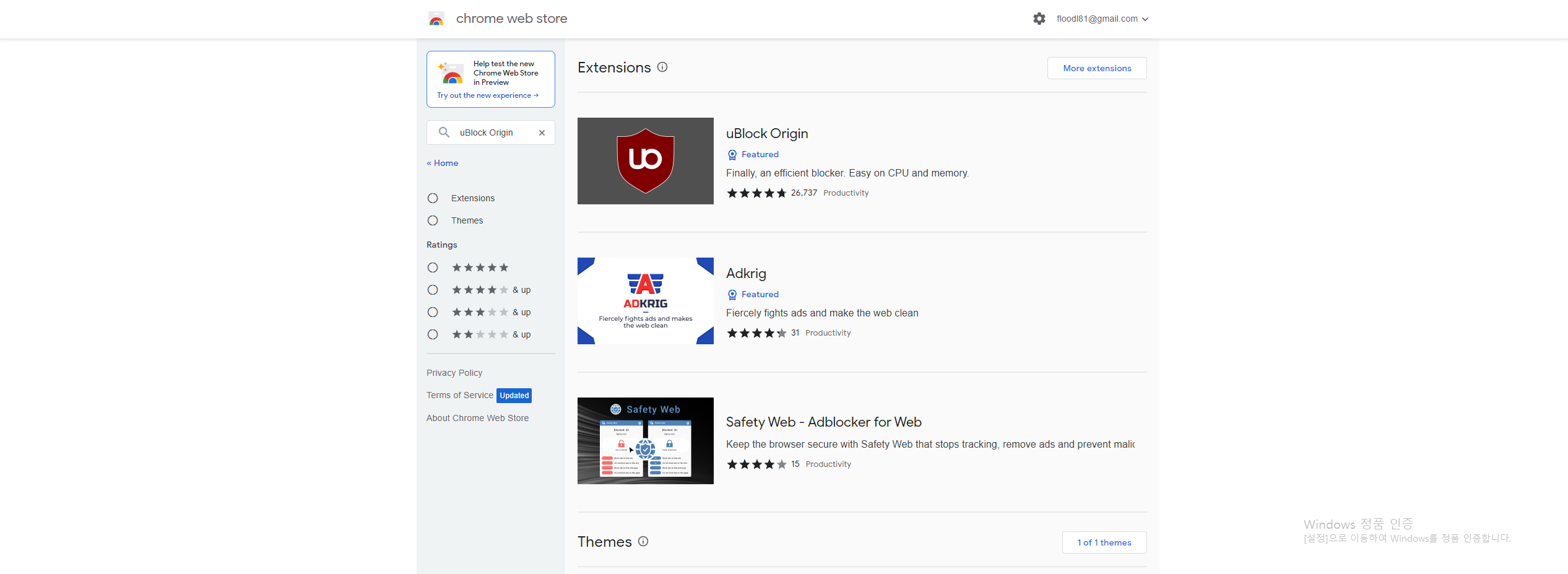The width and height of the screenshot is (1568, 574).
Task: Click the 26,737 ratings count
Action: click(x=804, y=193)
